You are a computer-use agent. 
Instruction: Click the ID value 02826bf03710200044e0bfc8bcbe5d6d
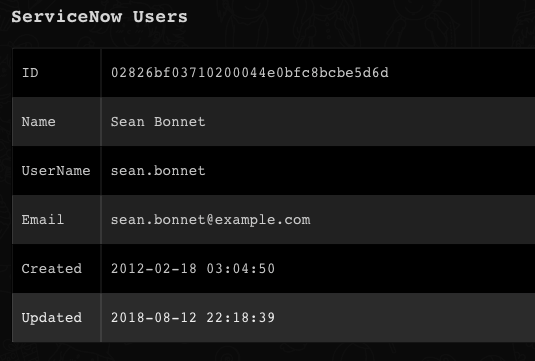tap(249, 73)
